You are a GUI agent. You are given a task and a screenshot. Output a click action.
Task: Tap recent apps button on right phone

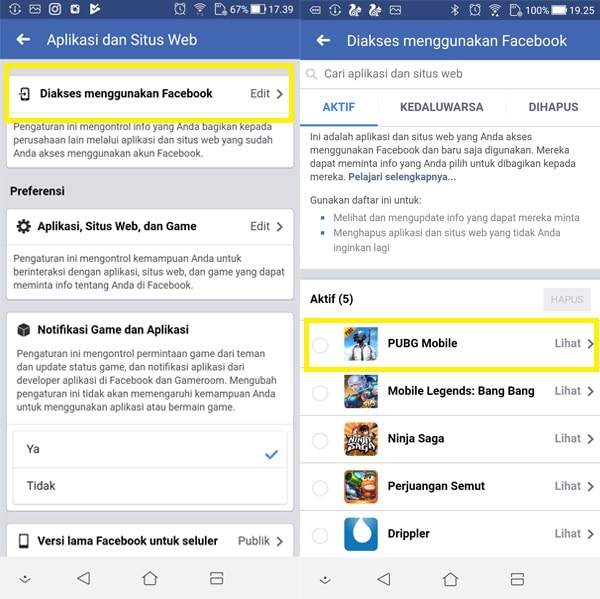[x=517, y=579]
